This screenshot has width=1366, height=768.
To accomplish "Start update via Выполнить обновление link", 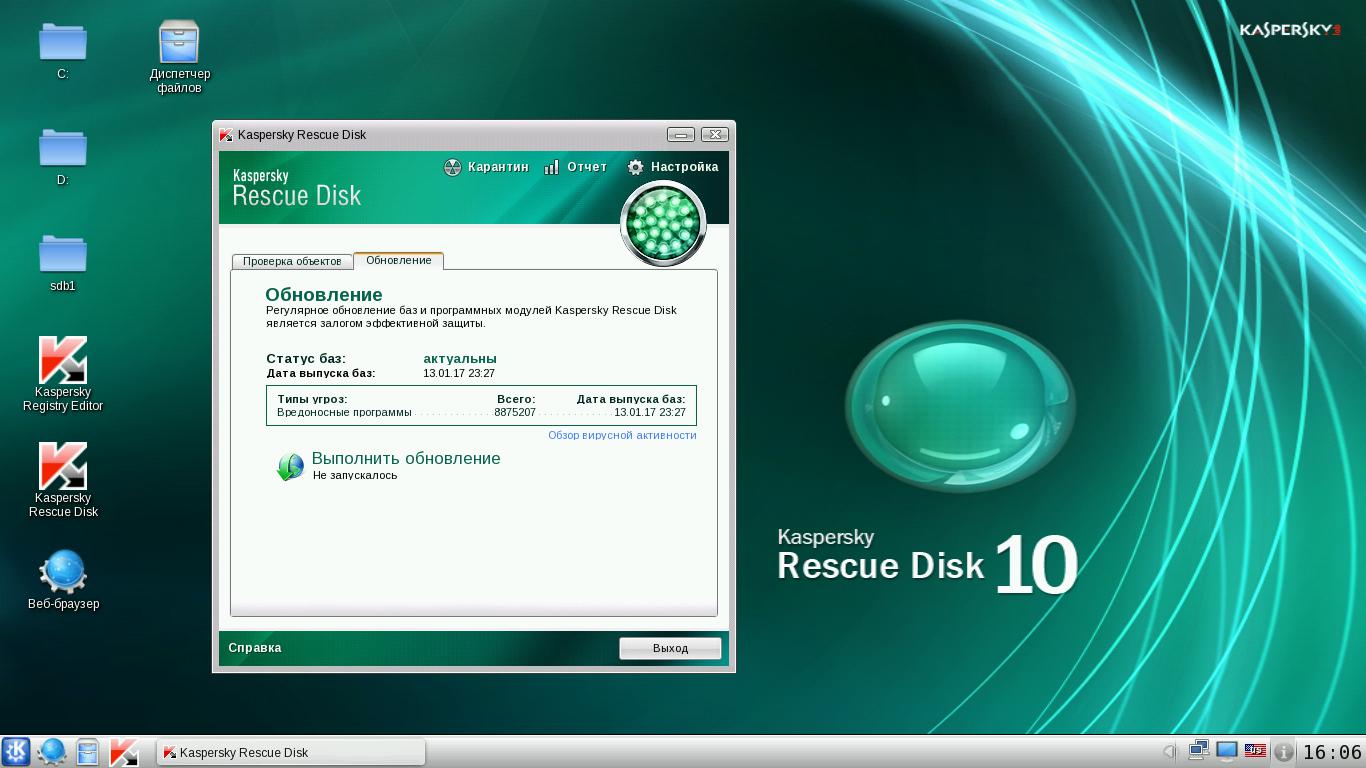I will coord(406,458).
